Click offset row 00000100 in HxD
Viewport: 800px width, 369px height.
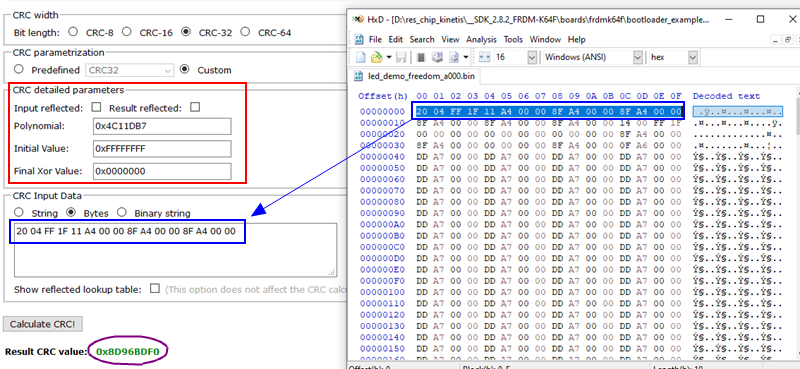pyautogui.click(x=382, y=292)
